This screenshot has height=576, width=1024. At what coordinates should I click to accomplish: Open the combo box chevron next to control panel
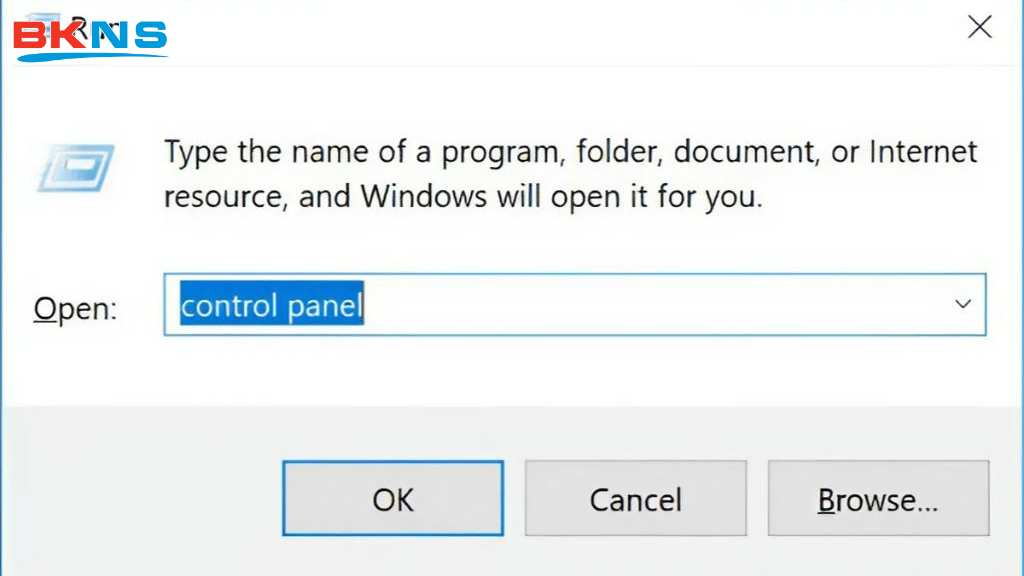[x=962, y=304]
